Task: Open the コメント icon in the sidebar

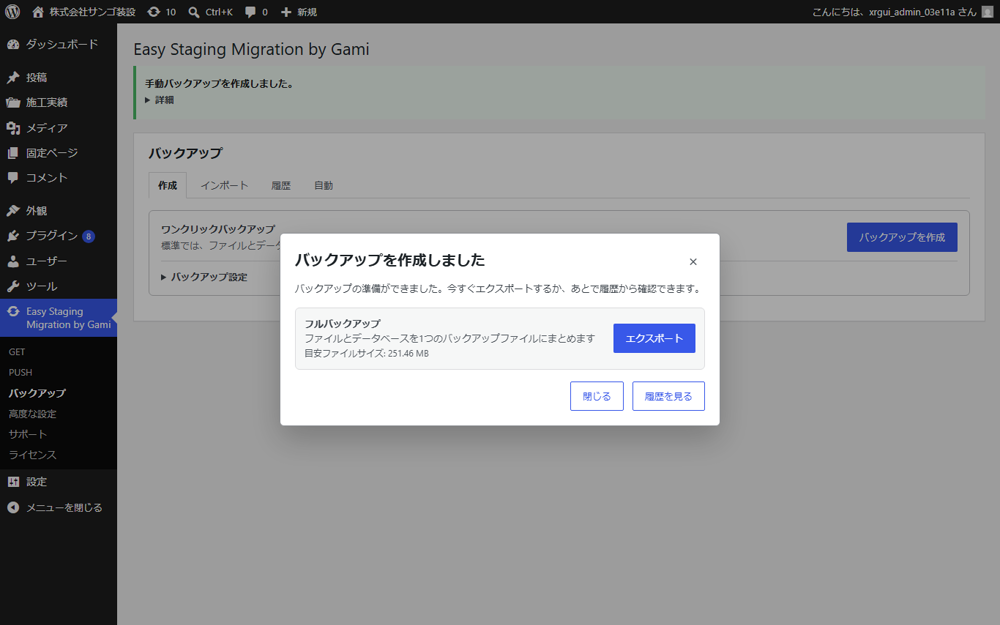Action: tap(13, 178)
